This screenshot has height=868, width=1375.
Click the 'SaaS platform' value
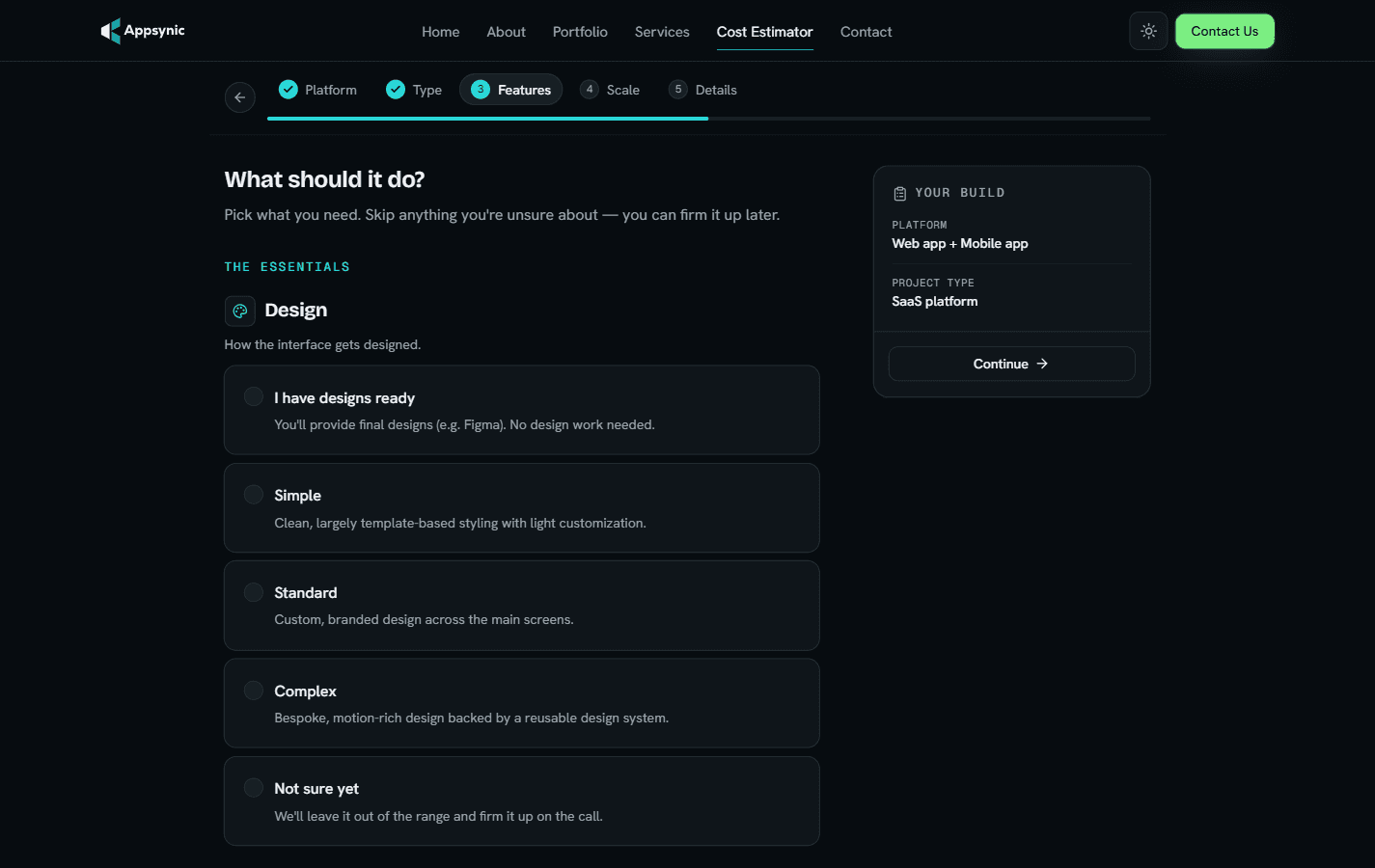[935, 302]
